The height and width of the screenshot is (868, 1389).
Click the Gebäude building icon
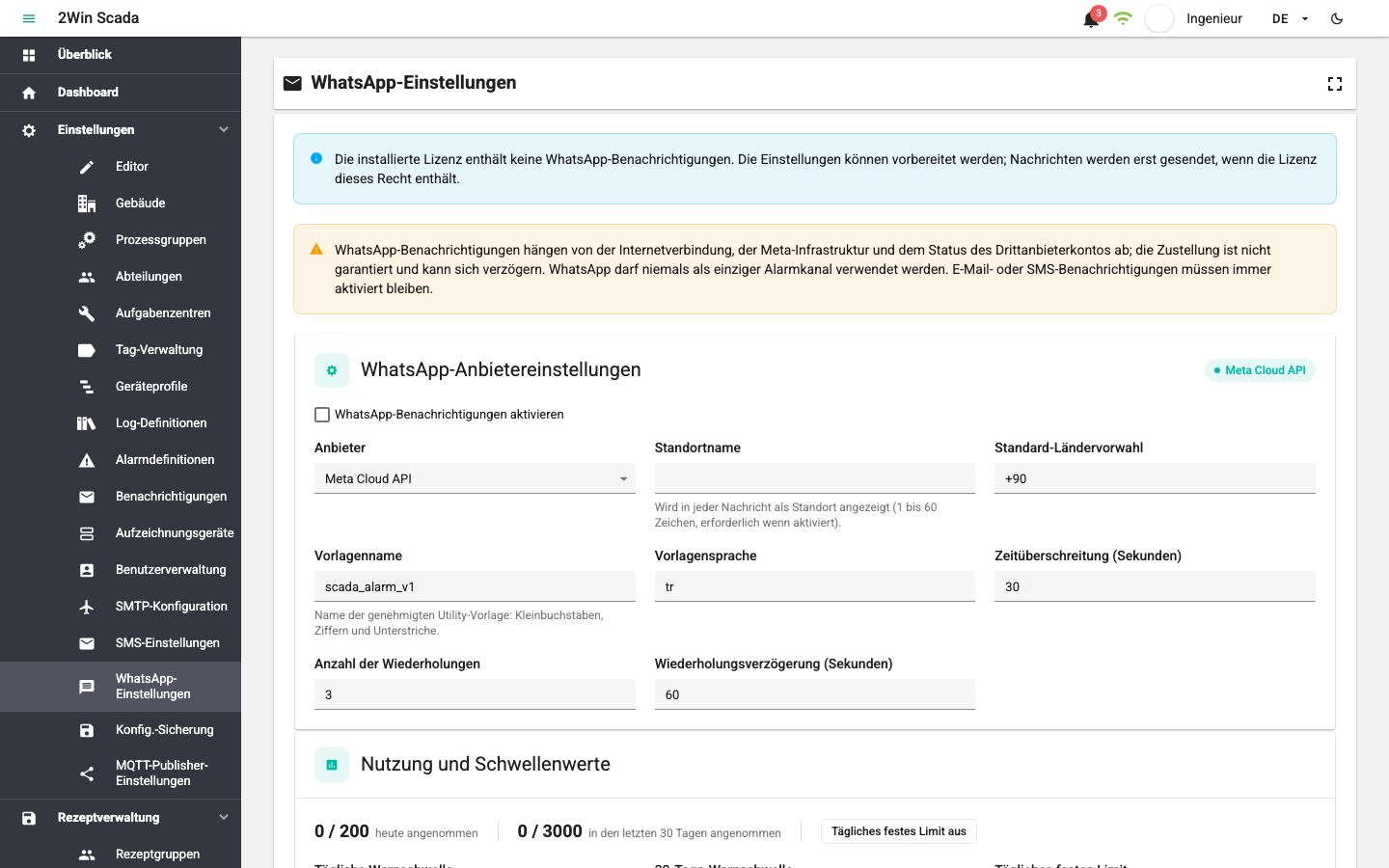(87, 203)
